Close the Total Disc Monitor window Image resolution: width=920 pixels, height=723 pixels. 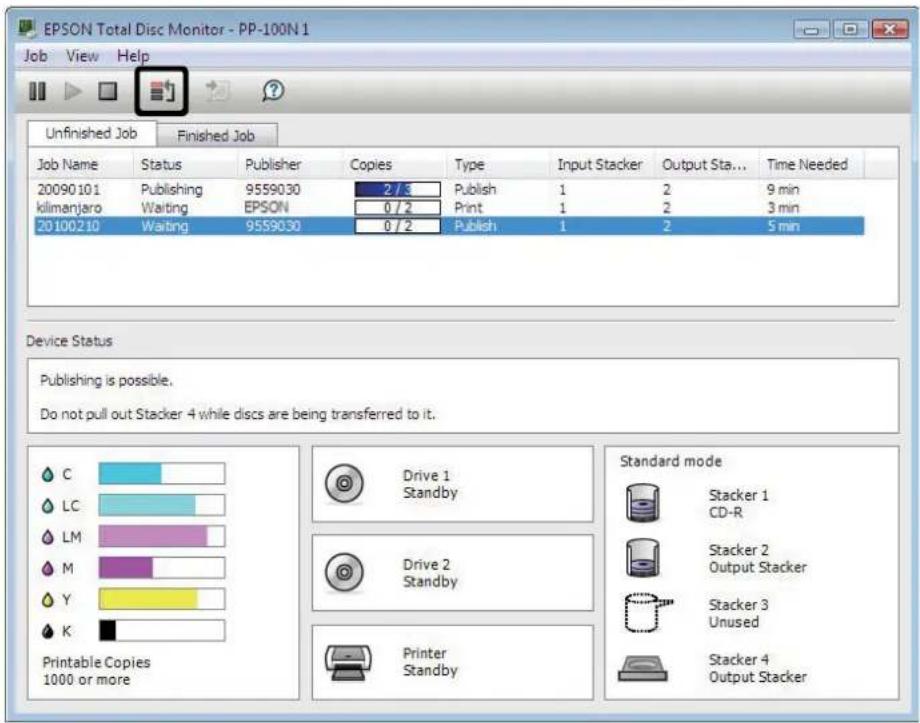click(x=890, y=29)
